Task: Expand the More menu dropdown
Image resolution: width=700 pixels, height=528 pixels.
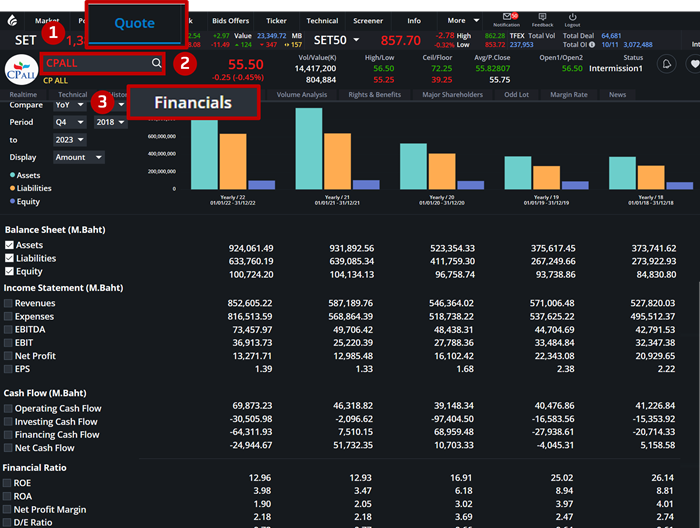Action: [463, 21]
